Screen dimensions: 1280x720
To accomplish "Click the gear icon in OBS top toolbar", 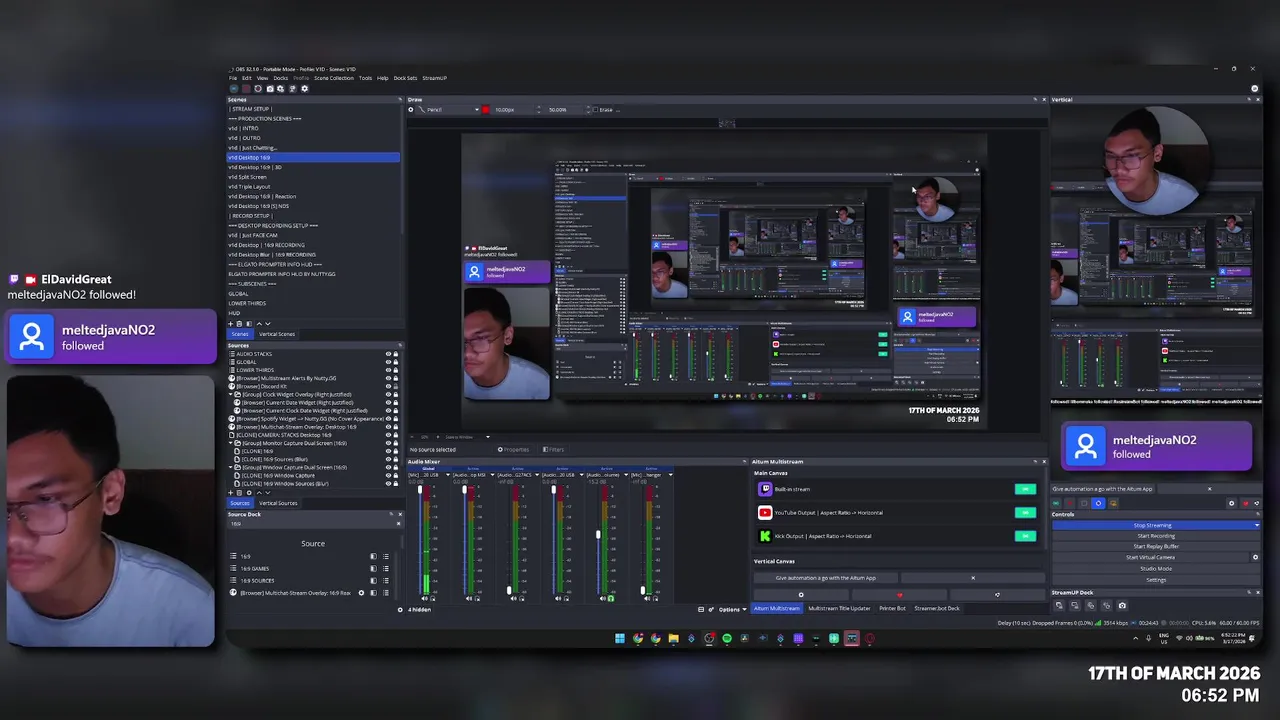I will [x=305, y=89].
